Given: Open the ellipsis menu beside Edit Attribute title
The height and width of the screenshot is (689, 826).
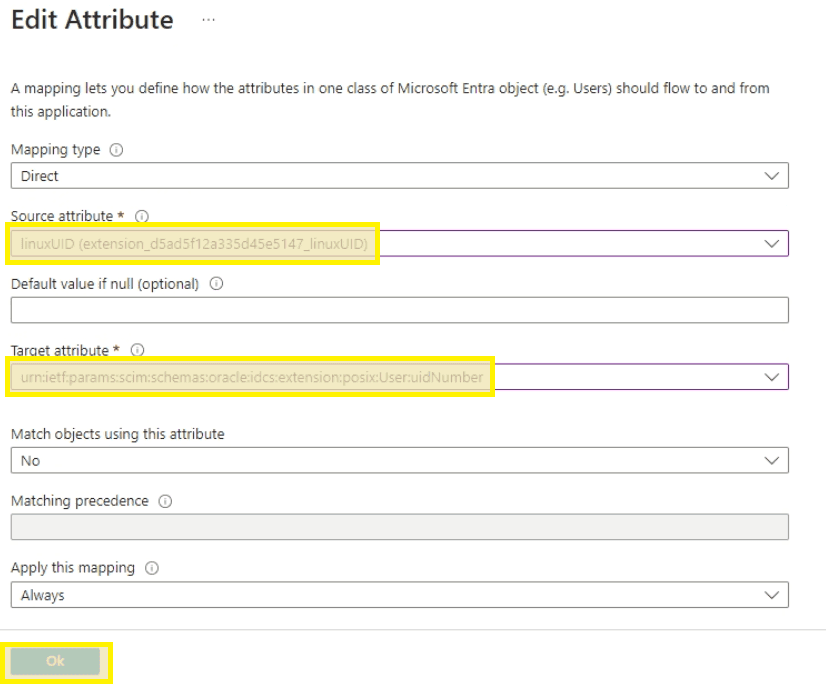Looking at the screenshot, I should (x=207, y=21).
